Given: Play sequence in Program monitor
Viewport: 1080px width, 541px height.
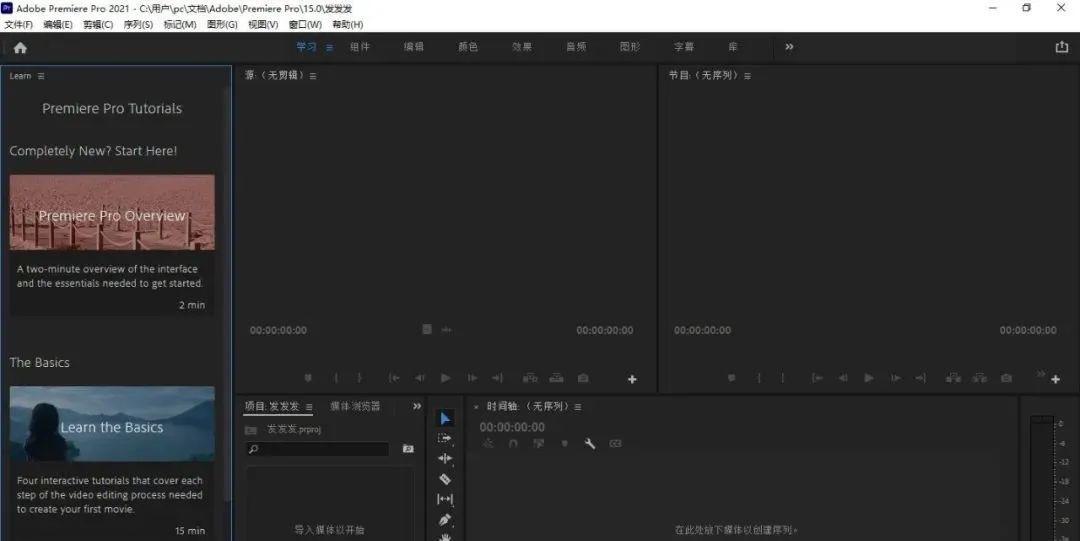Looking at the screenshot, I should tap(869, 378).
